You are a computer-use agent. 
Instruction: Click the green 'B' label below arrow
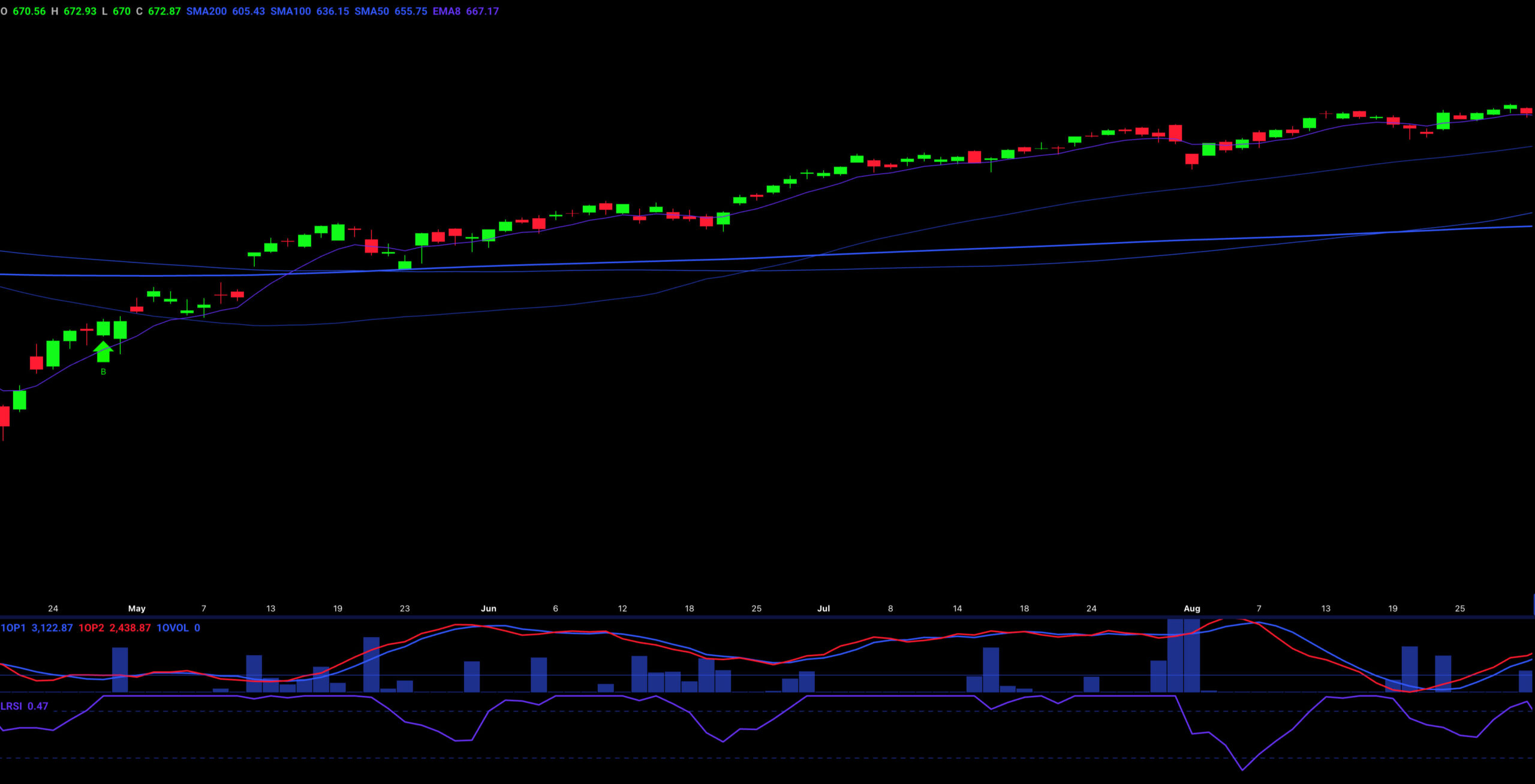tap(103, 372)
